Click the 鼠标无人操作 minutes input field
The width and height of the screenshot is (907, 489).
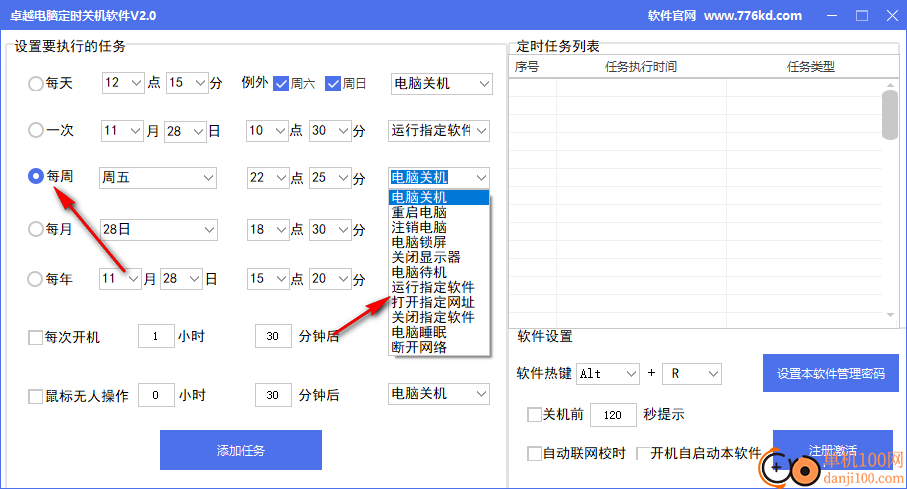tap(273, 395)
